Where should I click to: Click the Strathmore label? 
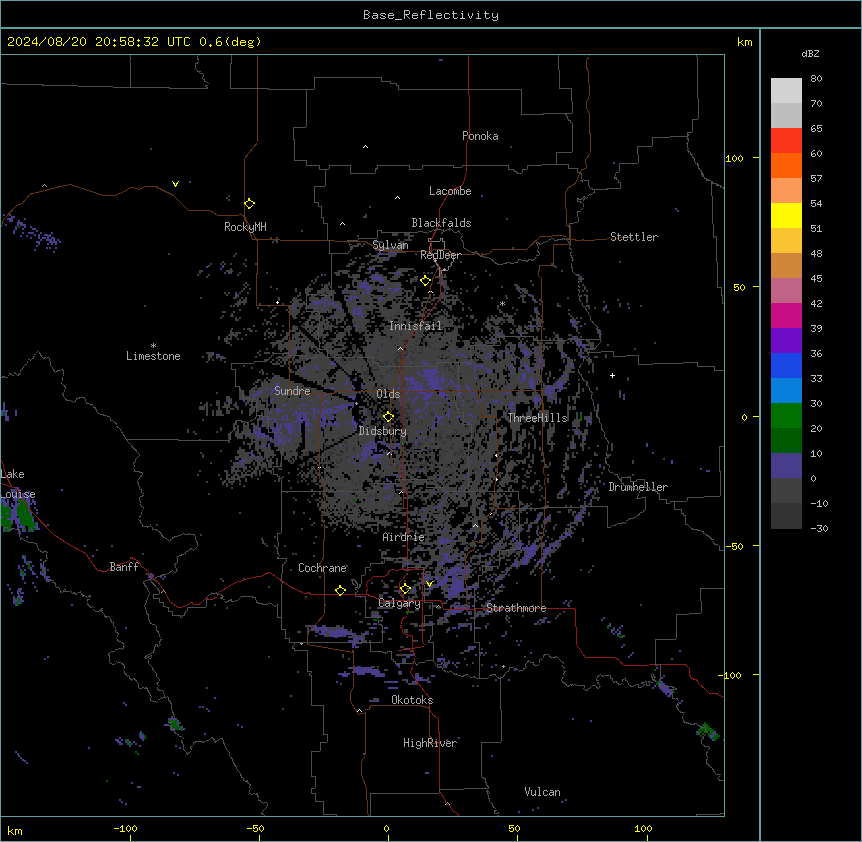click(516, 608)
